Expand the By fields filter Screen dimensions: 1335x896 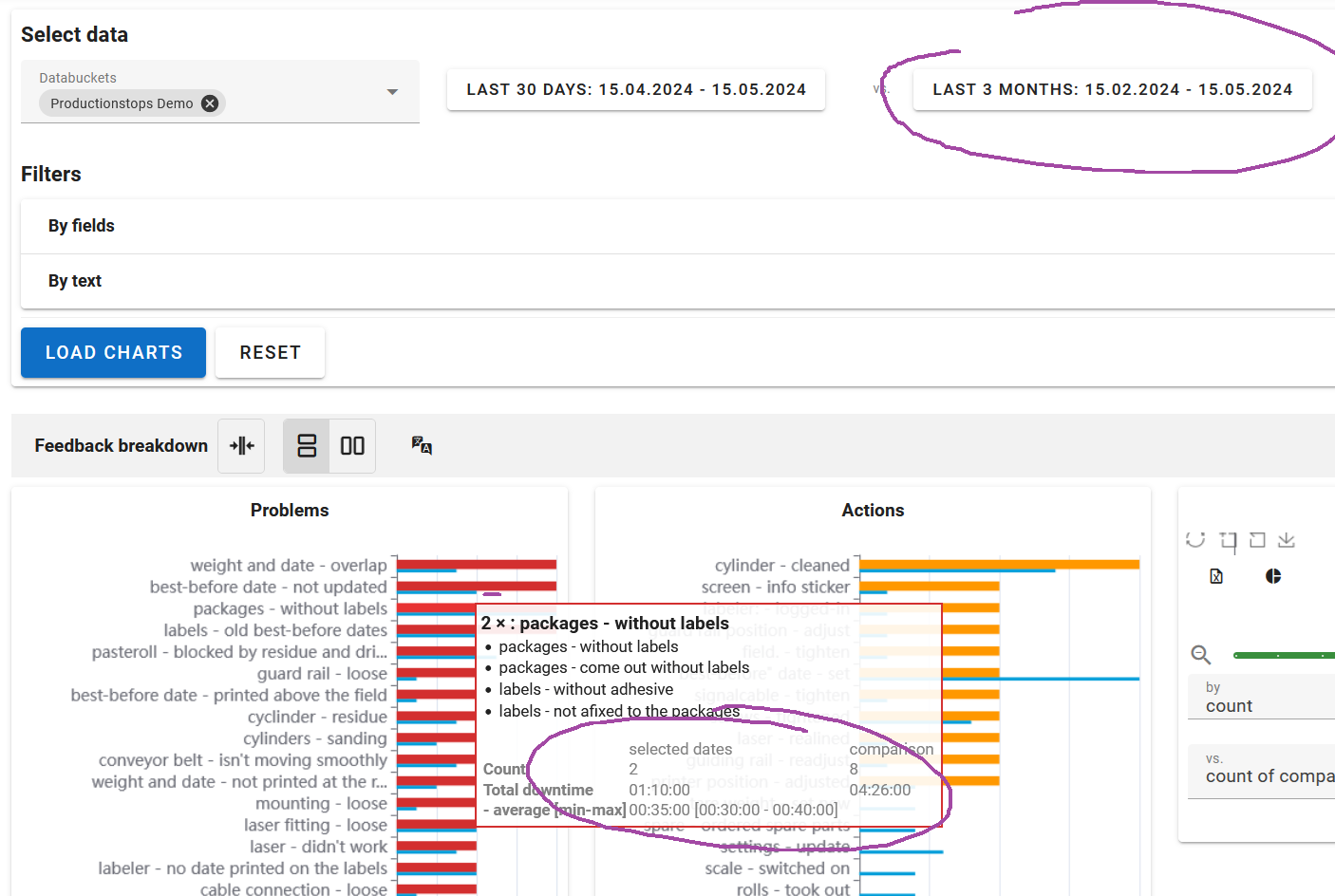pyautogui.click(x=678, y=226)
